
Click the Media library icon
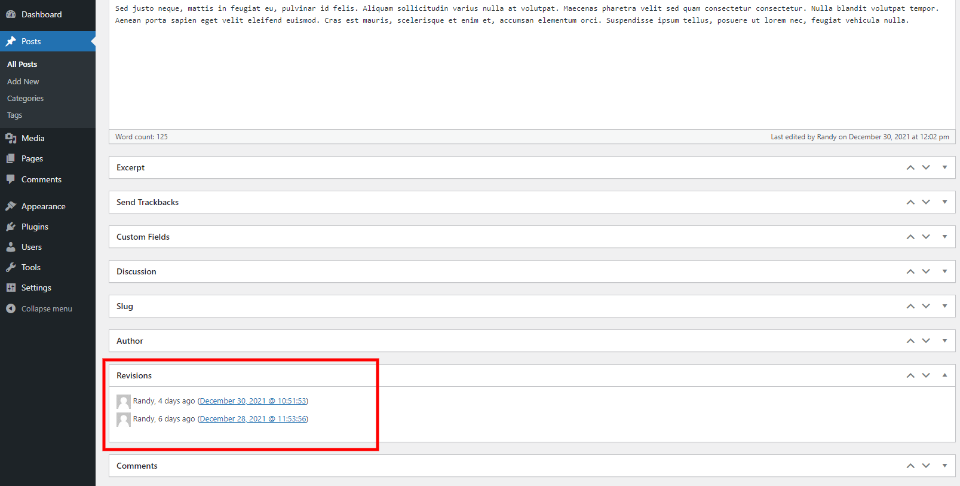click(10, 138)
